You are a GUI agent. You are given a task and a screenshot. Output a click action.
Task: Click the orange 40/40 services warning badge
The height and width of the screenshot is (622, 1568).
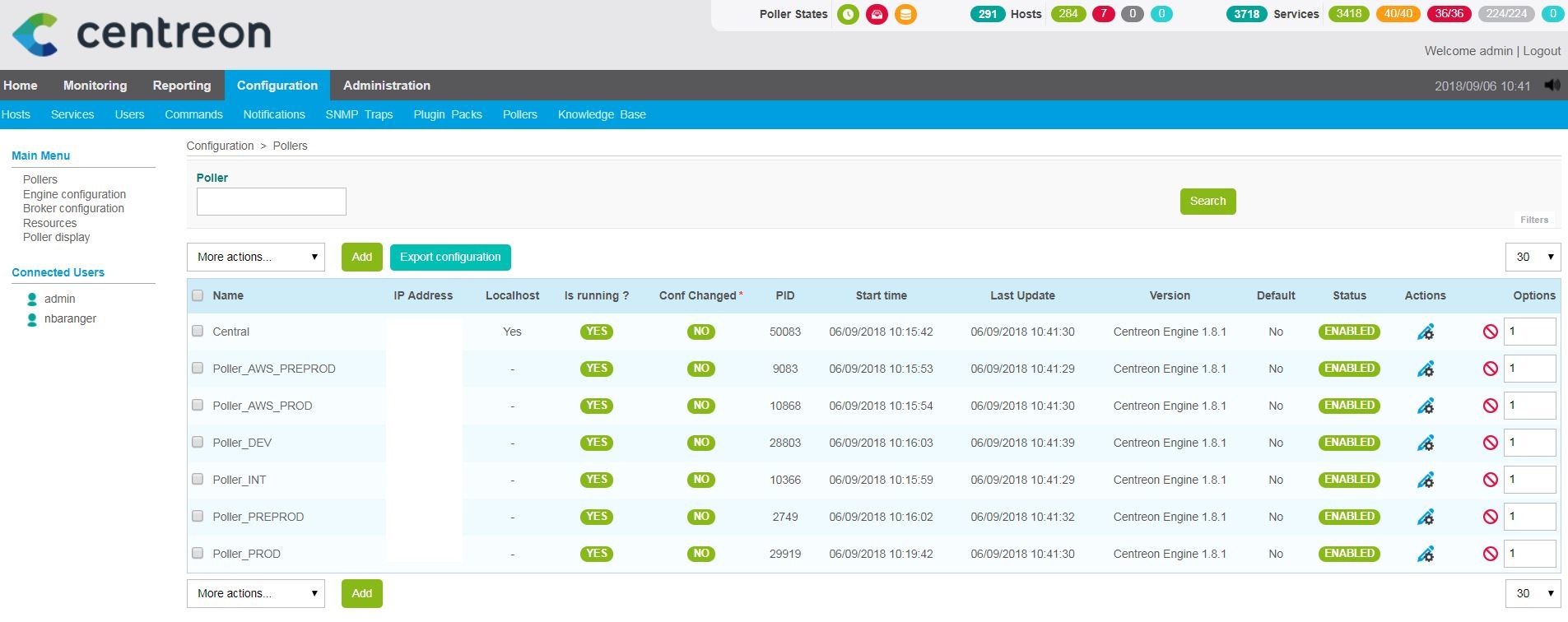1398,14
